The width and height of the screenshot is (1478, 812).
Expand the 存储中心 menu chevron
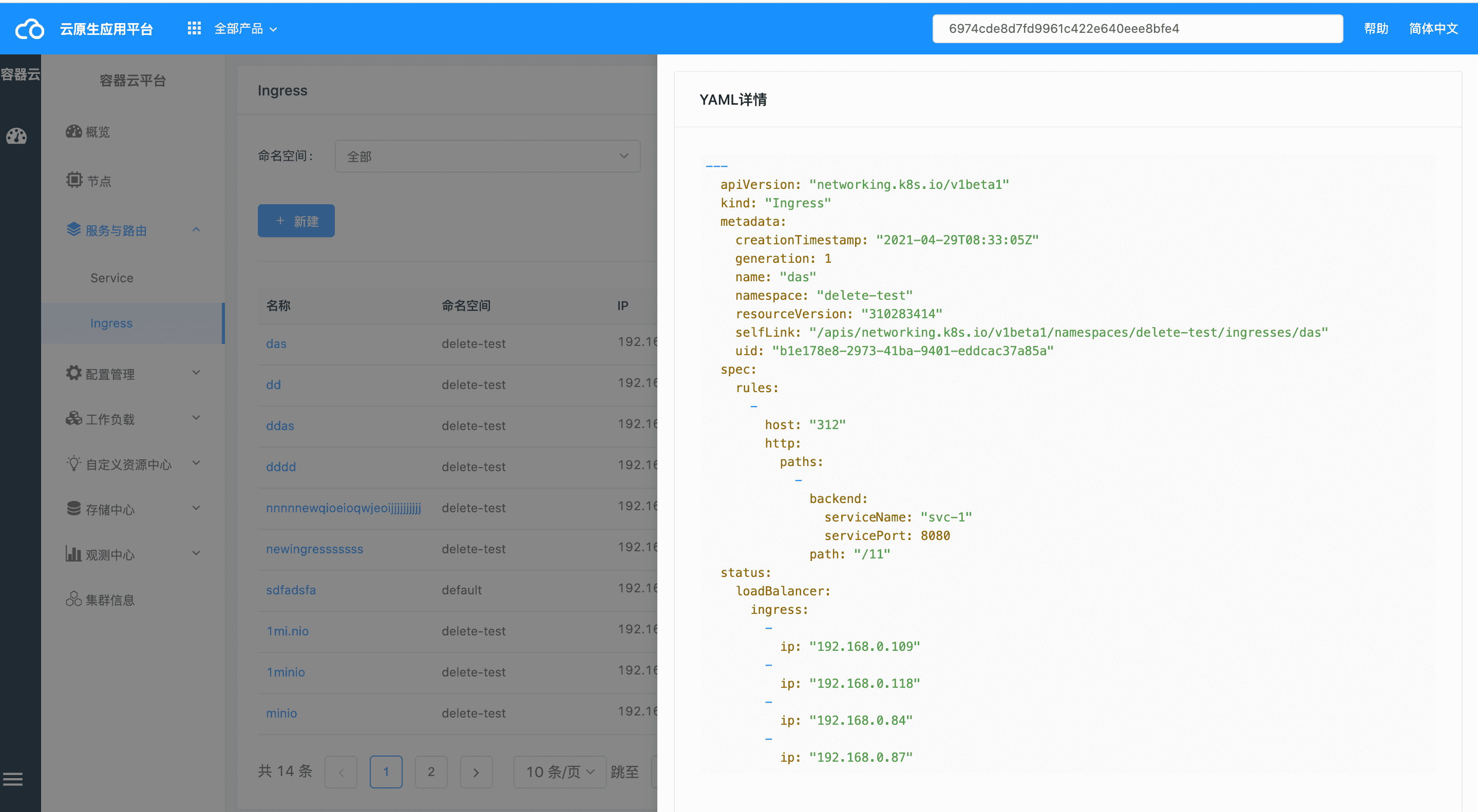(x=196, y=509)
